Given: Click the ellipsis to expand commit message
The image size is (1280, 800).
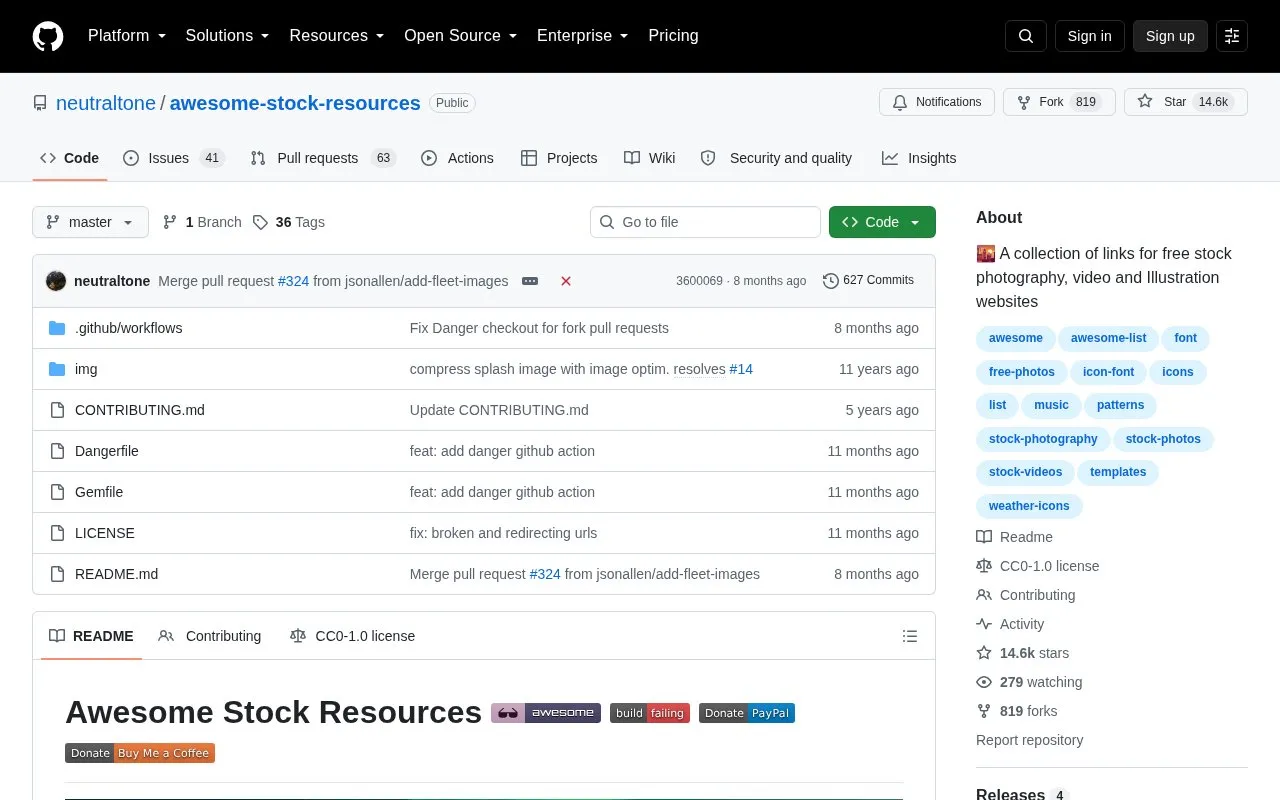Looking at the screenshot, I should click(x=530, y=281).
